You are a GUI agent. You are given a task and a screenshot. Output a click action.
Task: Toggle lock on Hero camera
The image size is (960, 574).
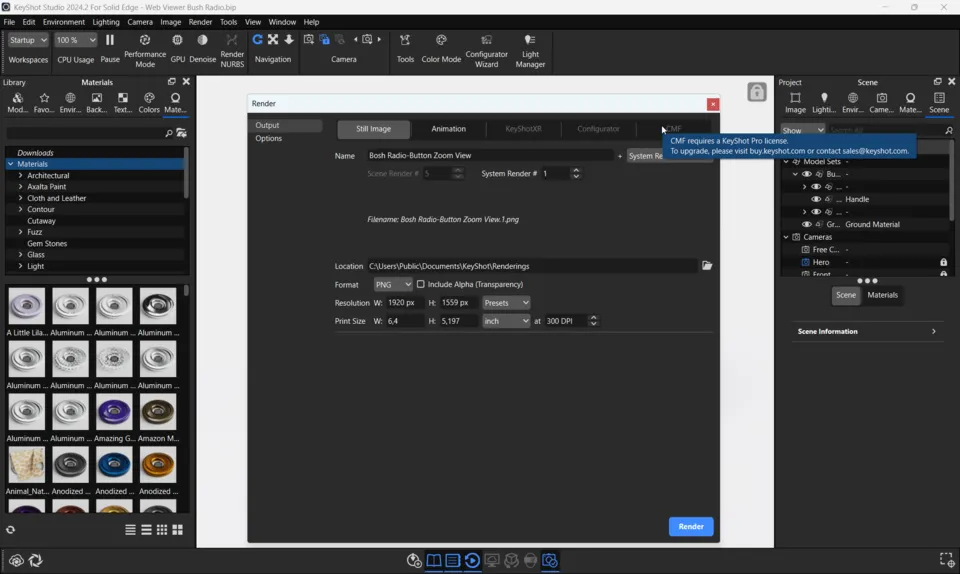click(943, 262)
